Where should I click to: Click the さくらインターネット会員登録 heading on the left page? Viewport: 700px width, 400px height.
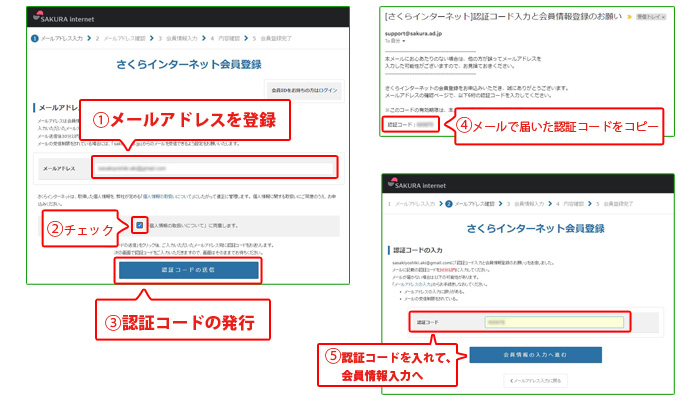click(x=188, y=64)
